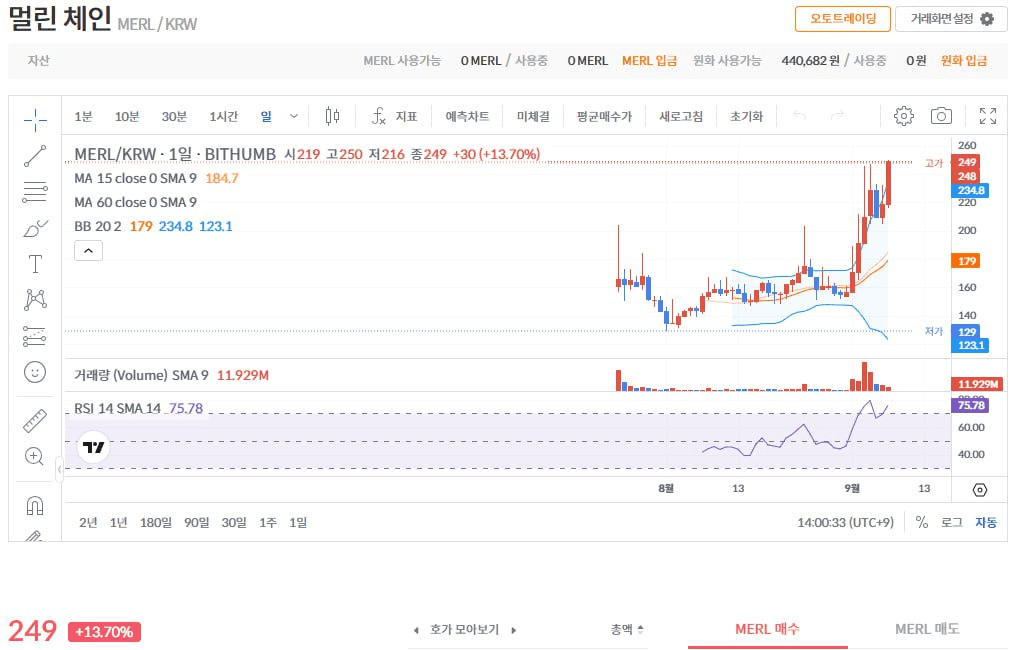Collapse the indicator legend chevron
The width and height of the screenshot is (1017, 650).
pos(88,250)
